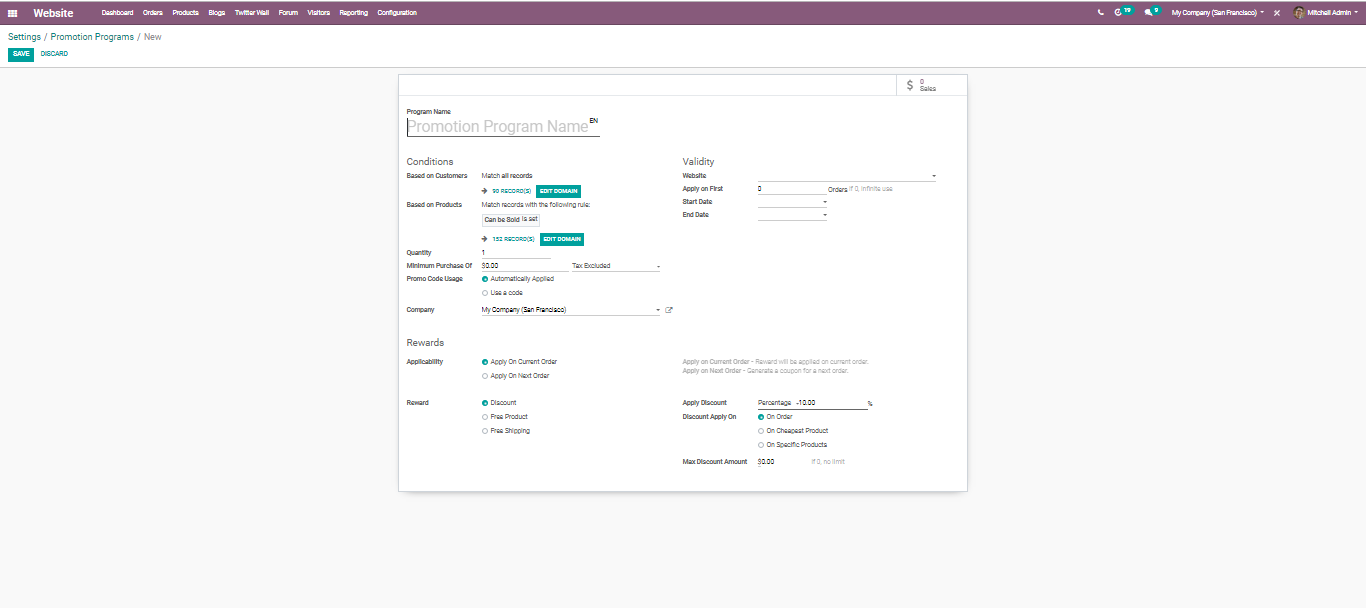Open Dashboard menu

117,13
